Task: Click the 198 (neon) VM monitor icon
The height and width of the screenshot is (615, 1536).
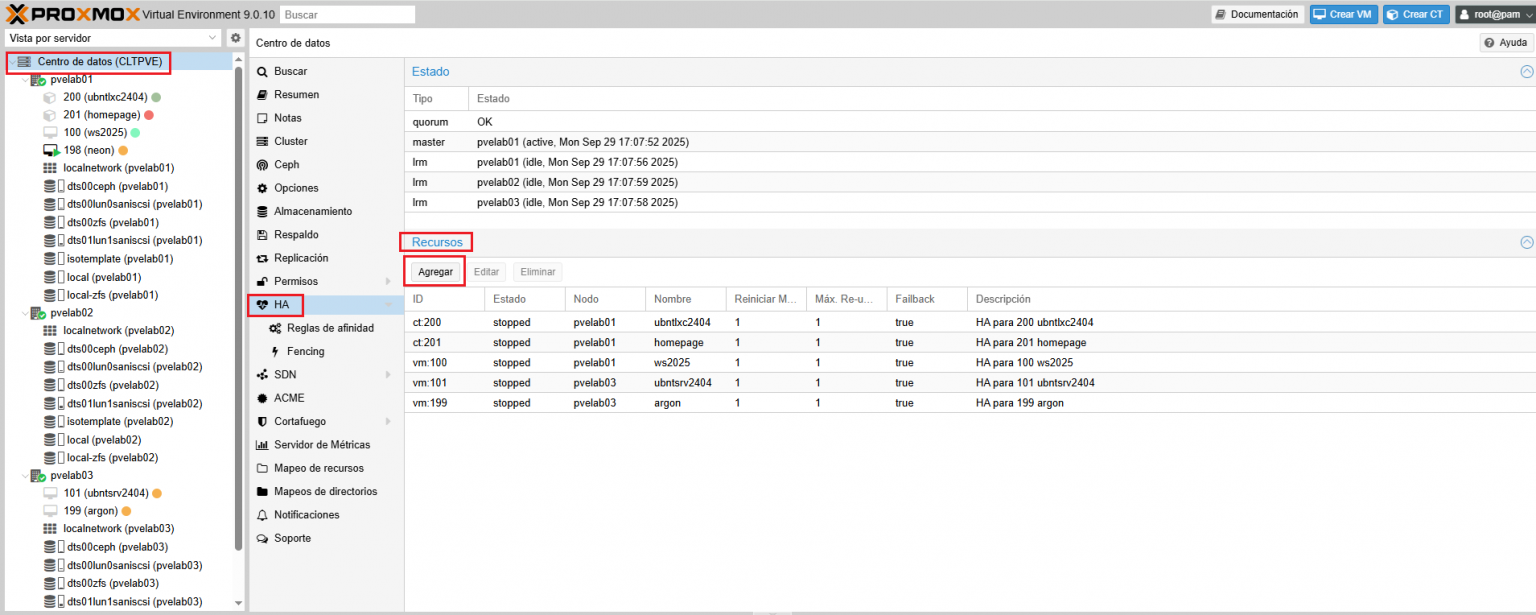Action: pos(51,150)
